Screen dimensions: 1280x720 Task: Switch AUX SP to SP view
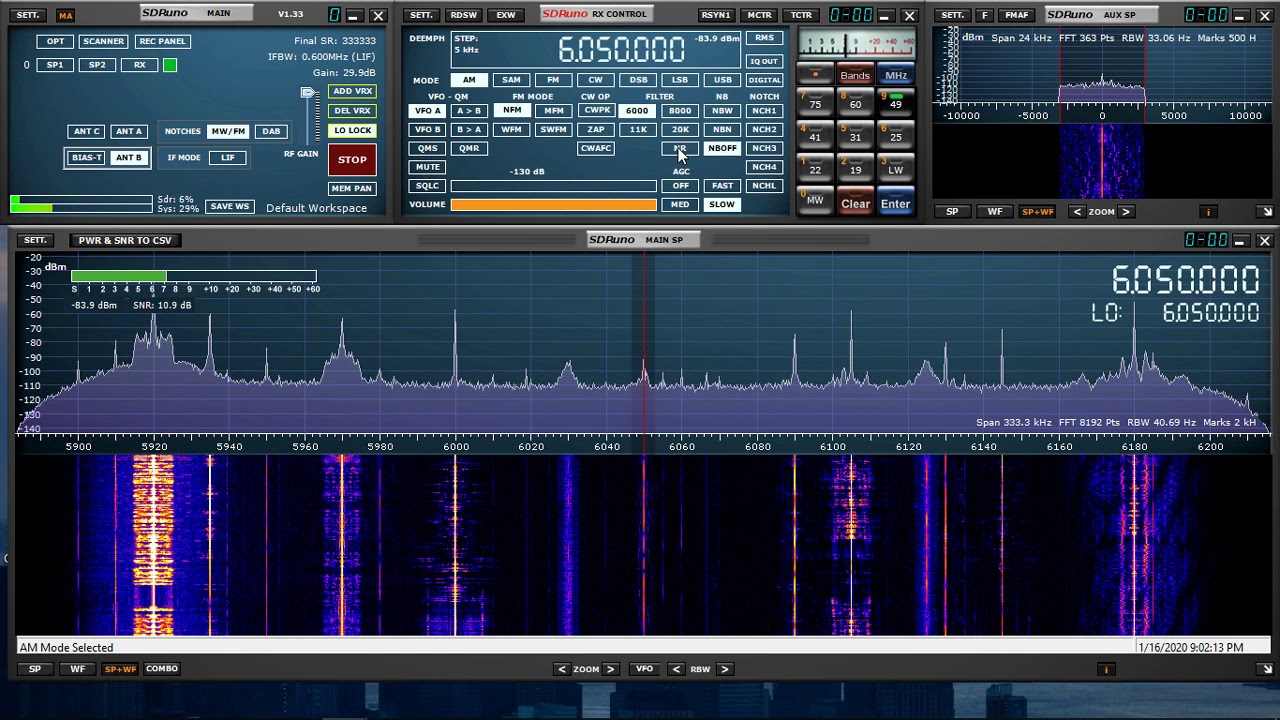click(x=952, y=212)
